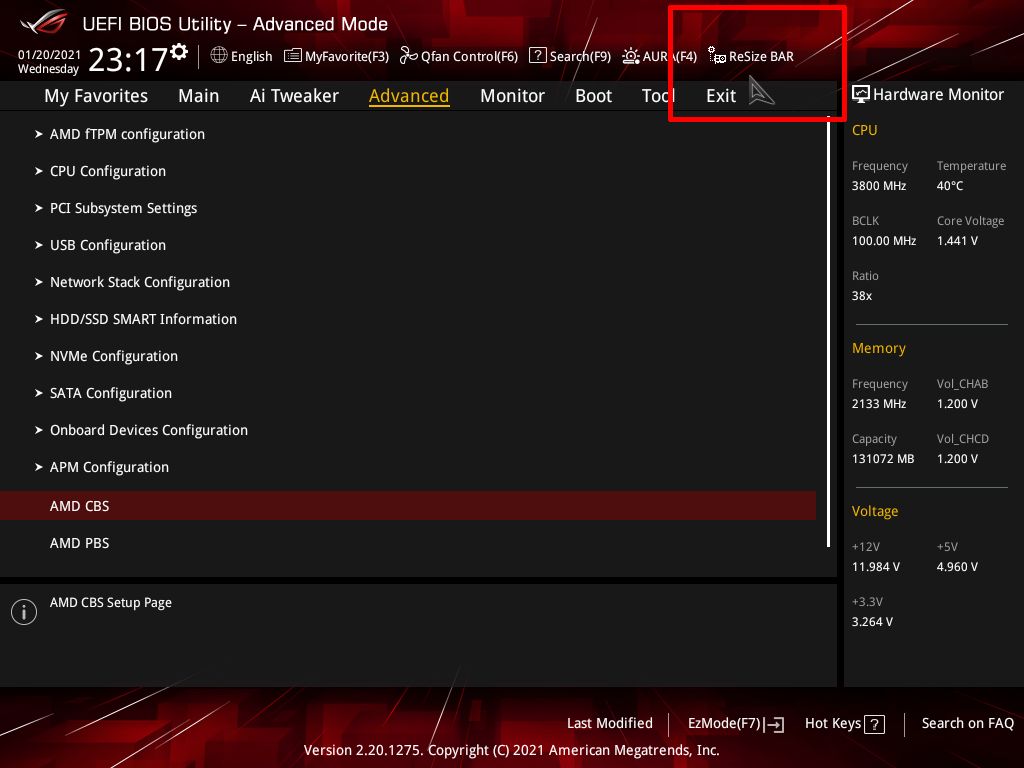
Task: Open USB Configuration entry text
Action: pos(108,245)
